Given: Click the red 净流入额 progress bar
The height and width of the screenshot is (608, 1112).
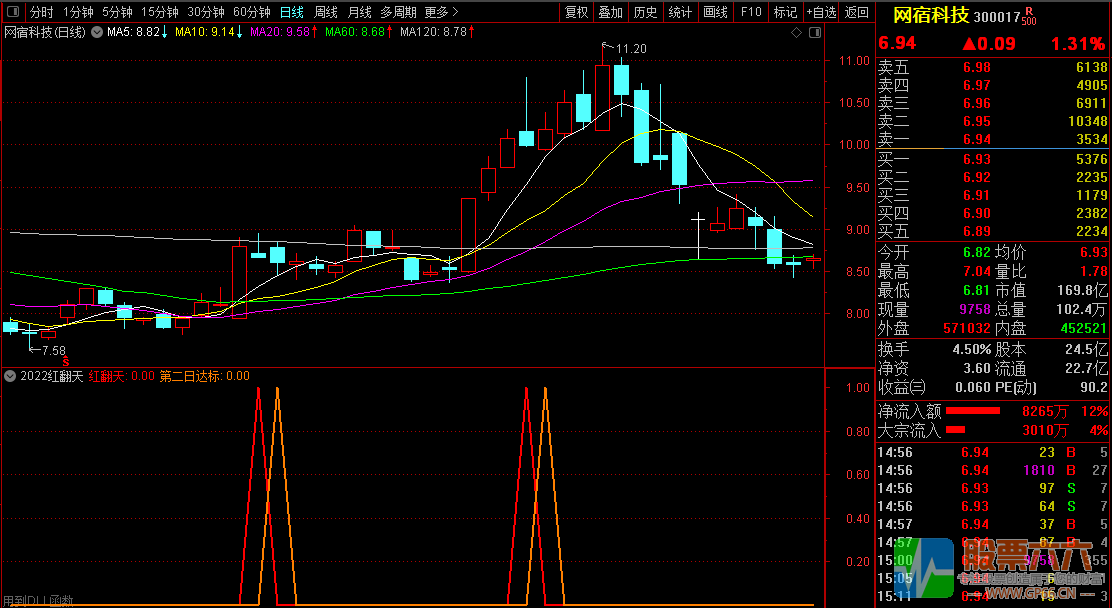Looking at the screenshot, I should click(973, 411).
